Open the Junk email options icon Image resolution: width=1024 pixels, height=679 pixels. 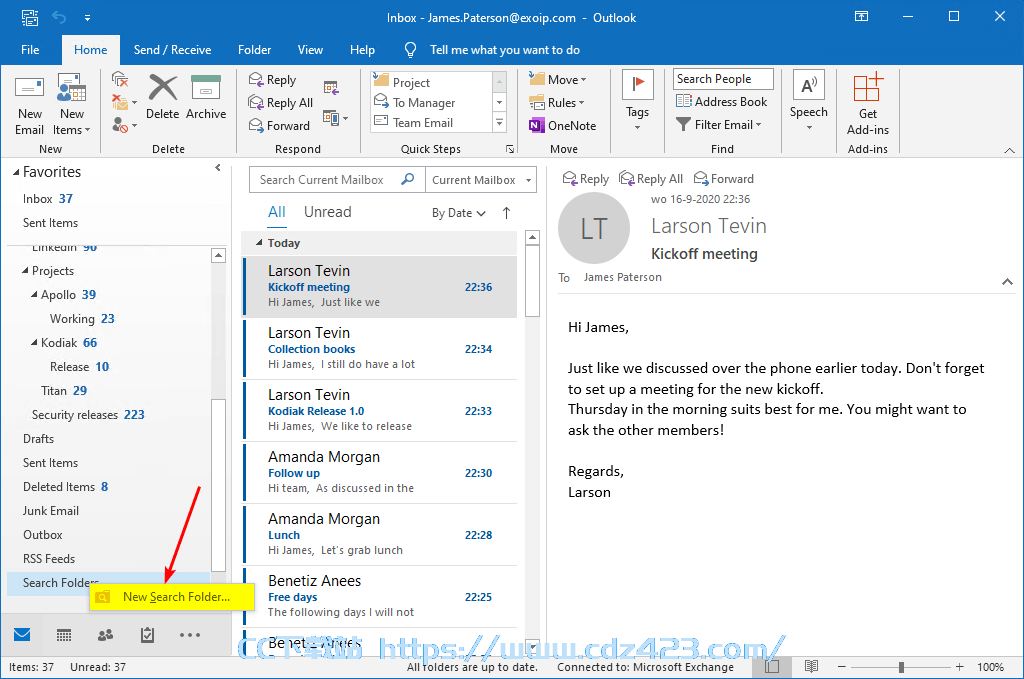(123, 124)
